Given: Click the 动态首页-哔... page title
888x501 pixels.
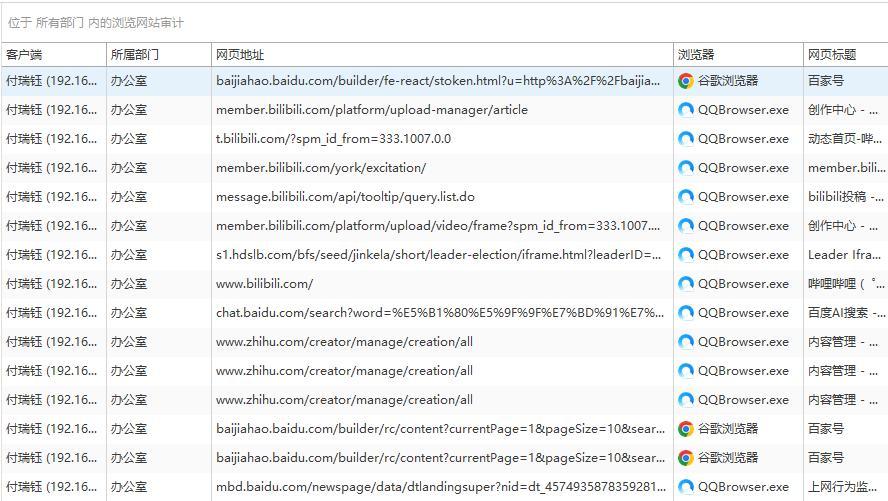Looking at the screenshot, I should coord(844,139).
